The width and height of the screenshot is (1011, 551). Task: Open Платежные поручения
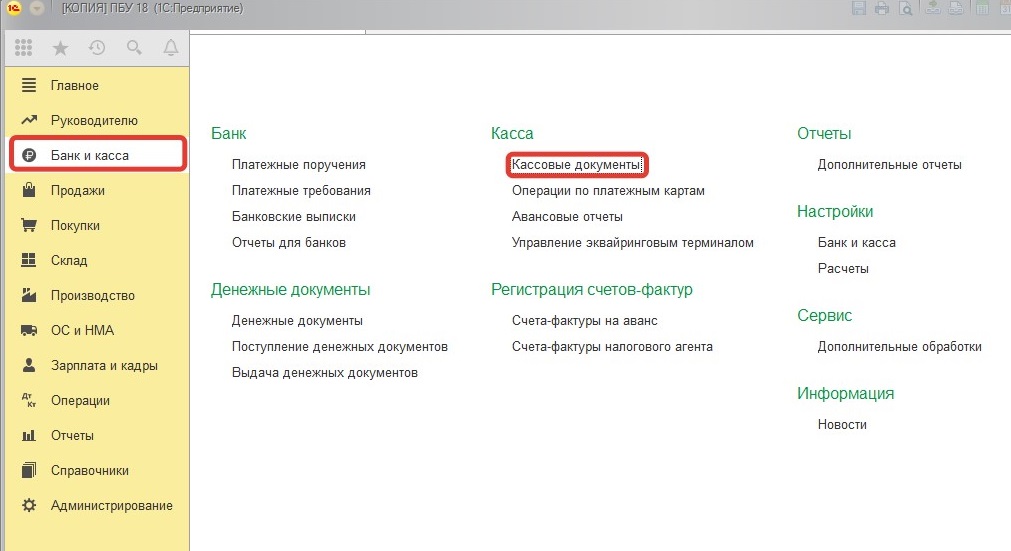299,164
